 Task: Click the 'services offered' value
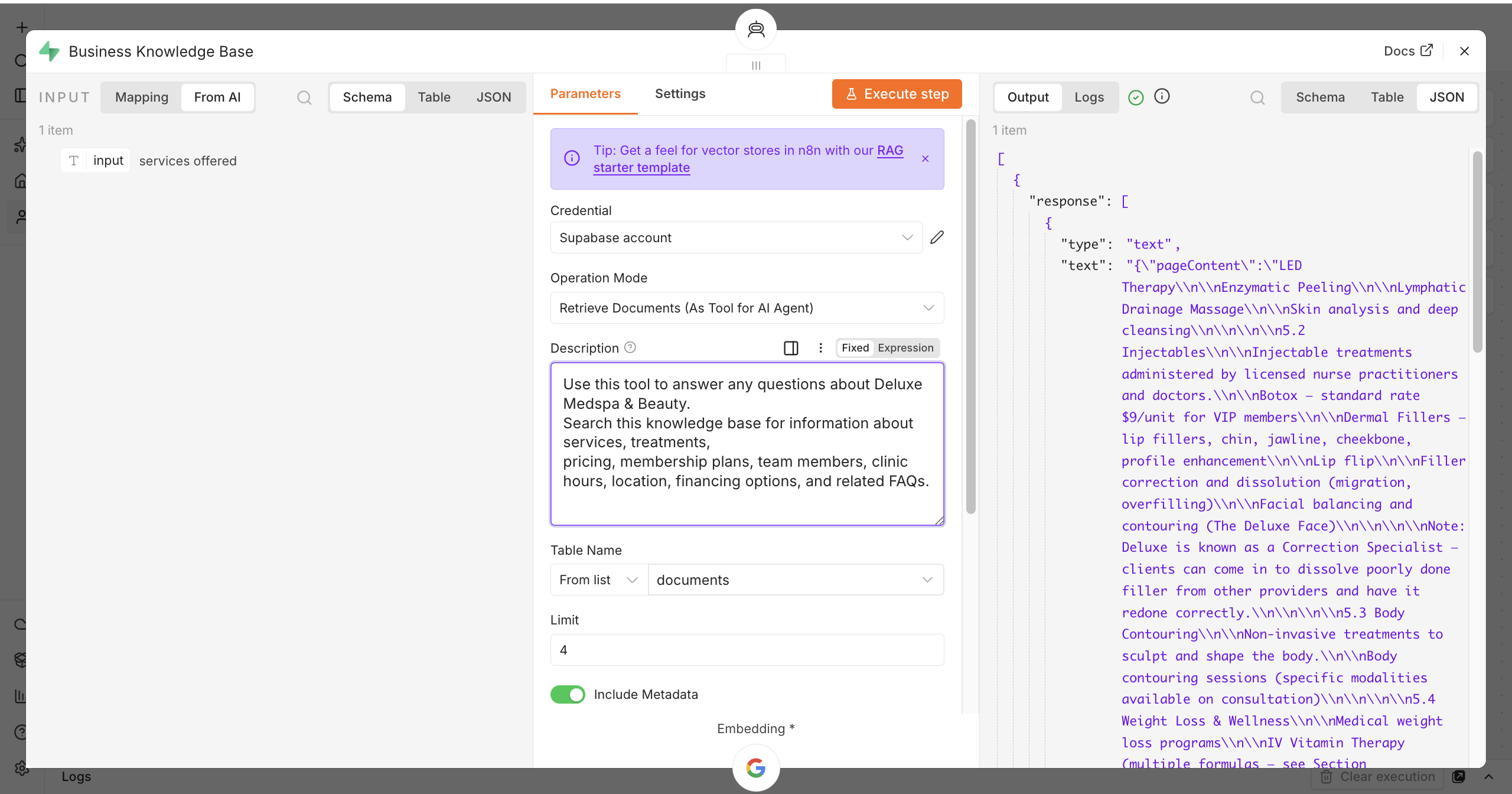click(188, 161)
